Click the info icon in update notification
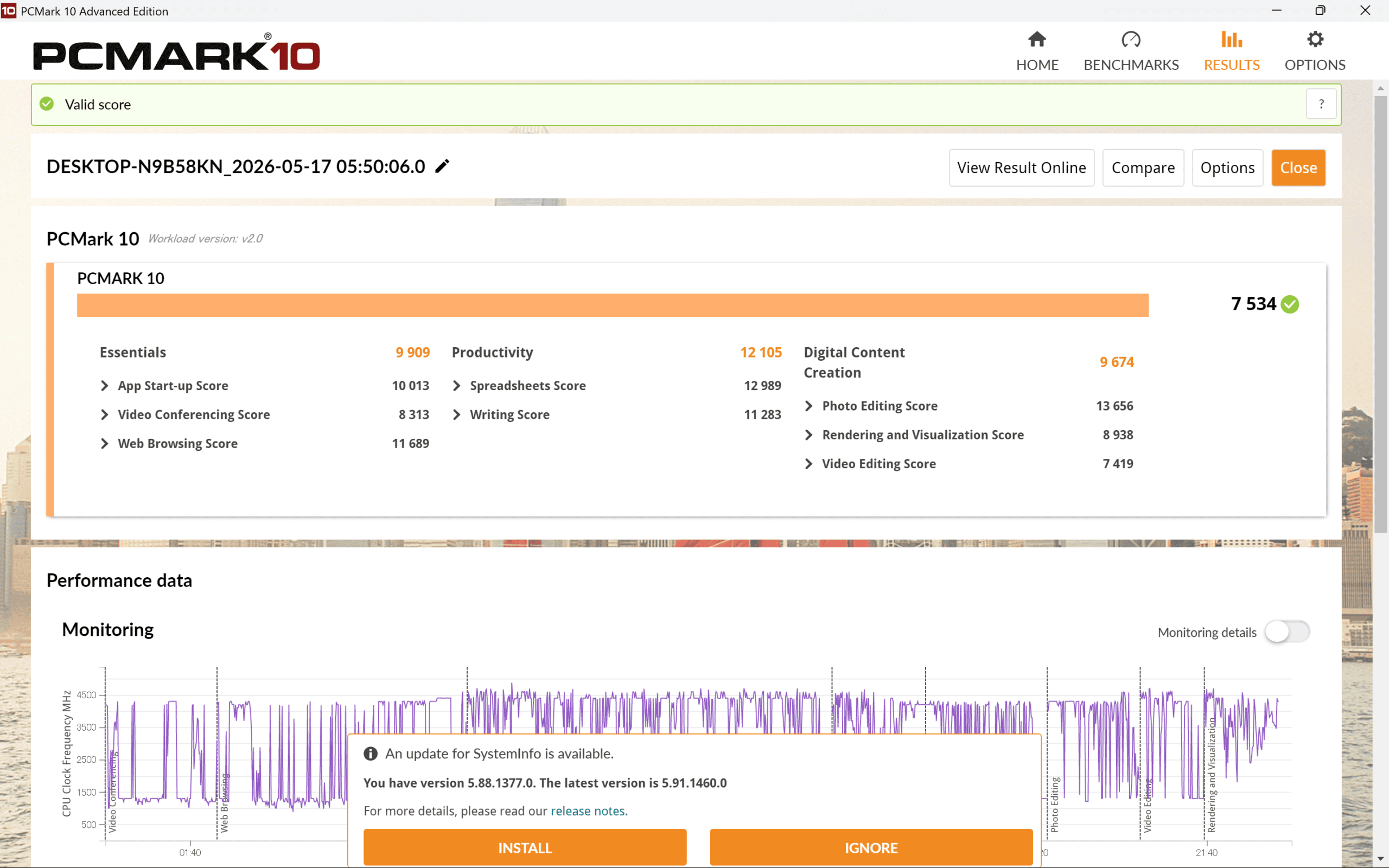 (x=371, y=754)
